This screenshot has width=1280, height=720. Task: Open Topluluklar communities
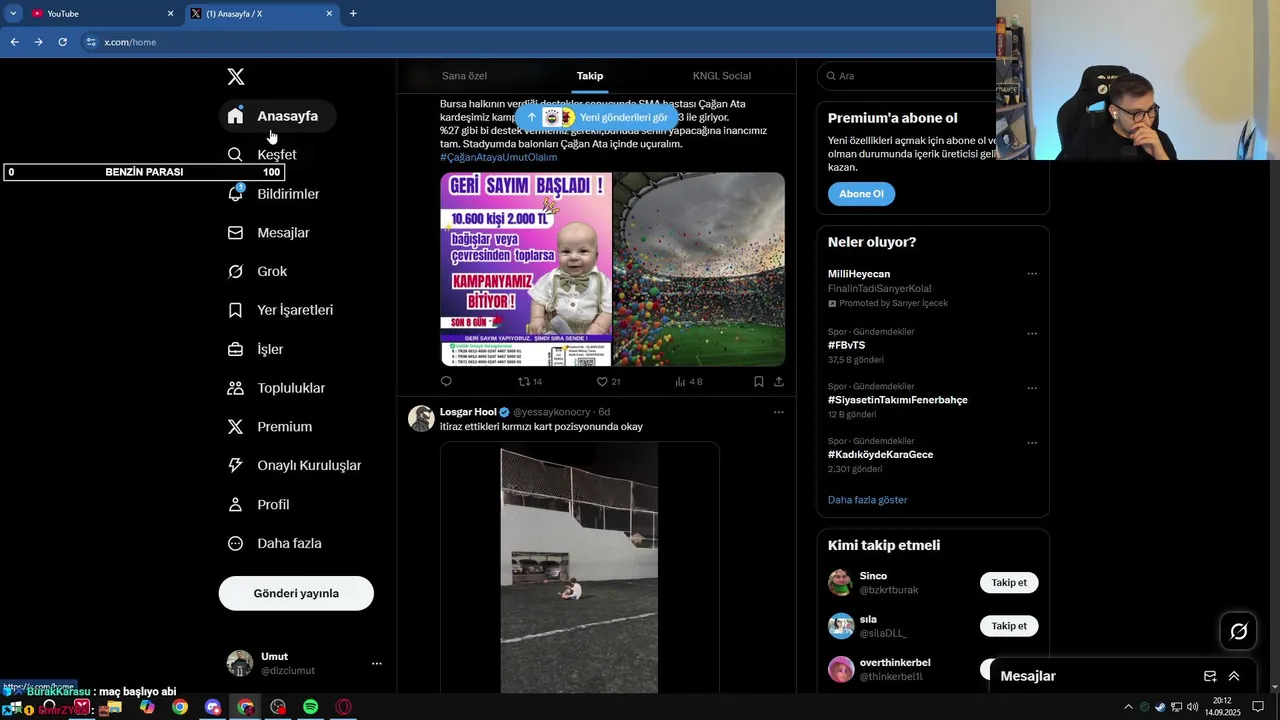[x=276, y=388]
